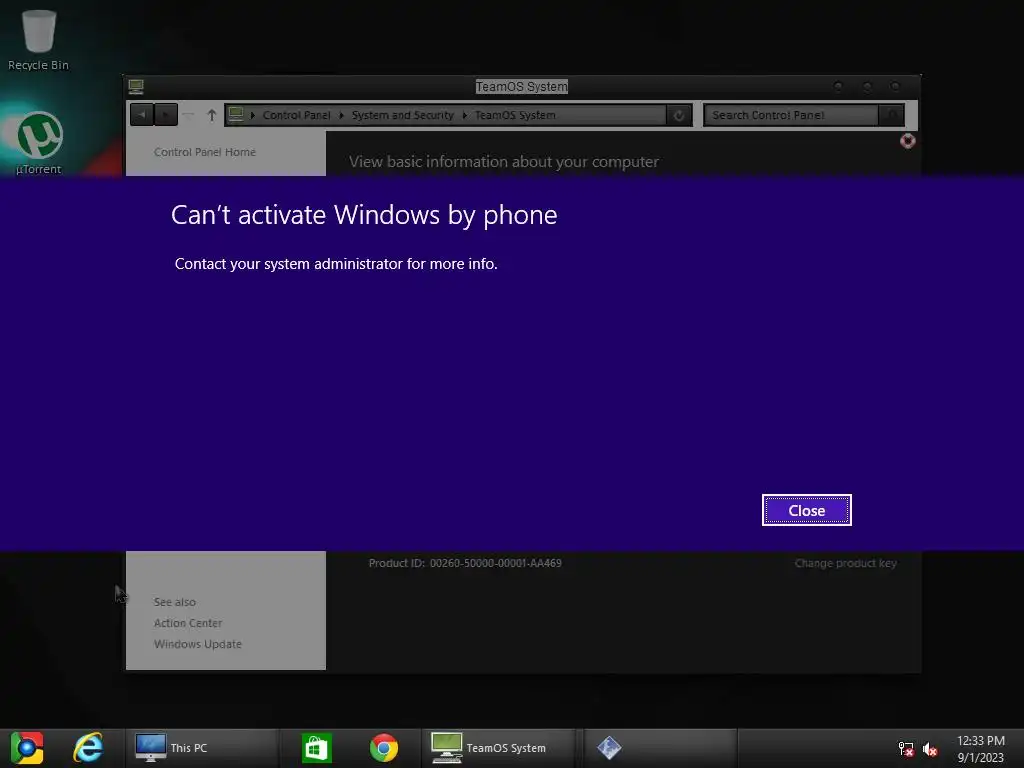Open the Windows Store taskbar icon
The image size is (1024, 768).
pos(316,748)
